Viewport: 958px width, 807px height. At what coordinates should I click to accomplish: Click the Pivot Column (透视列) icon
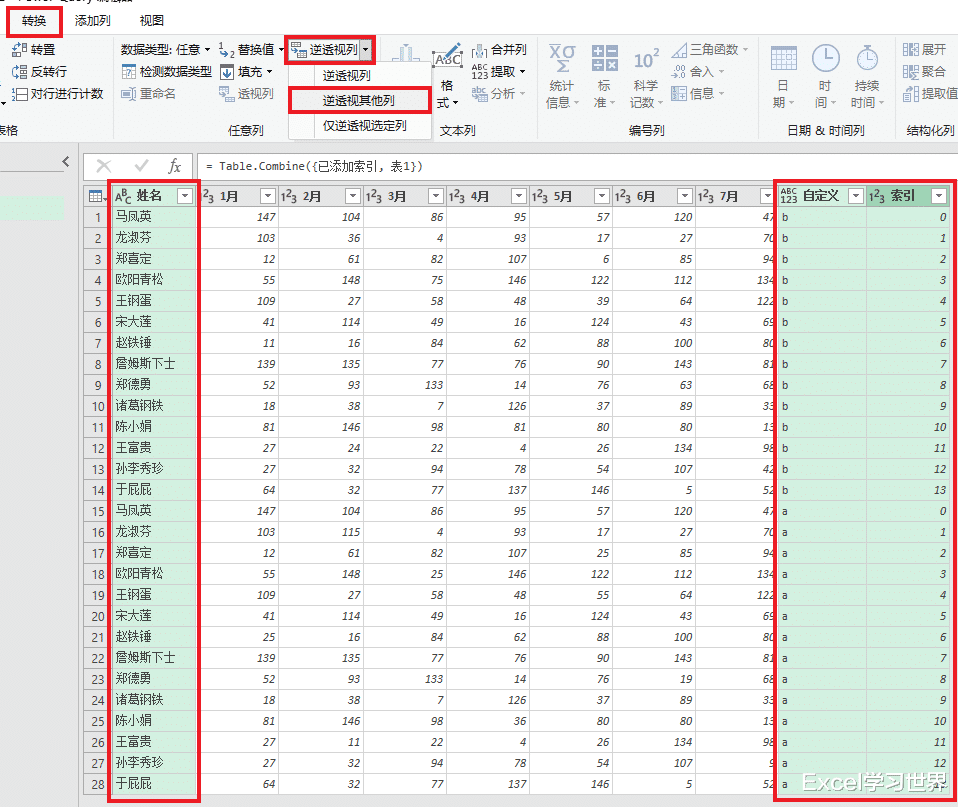(x=227, y=94)
